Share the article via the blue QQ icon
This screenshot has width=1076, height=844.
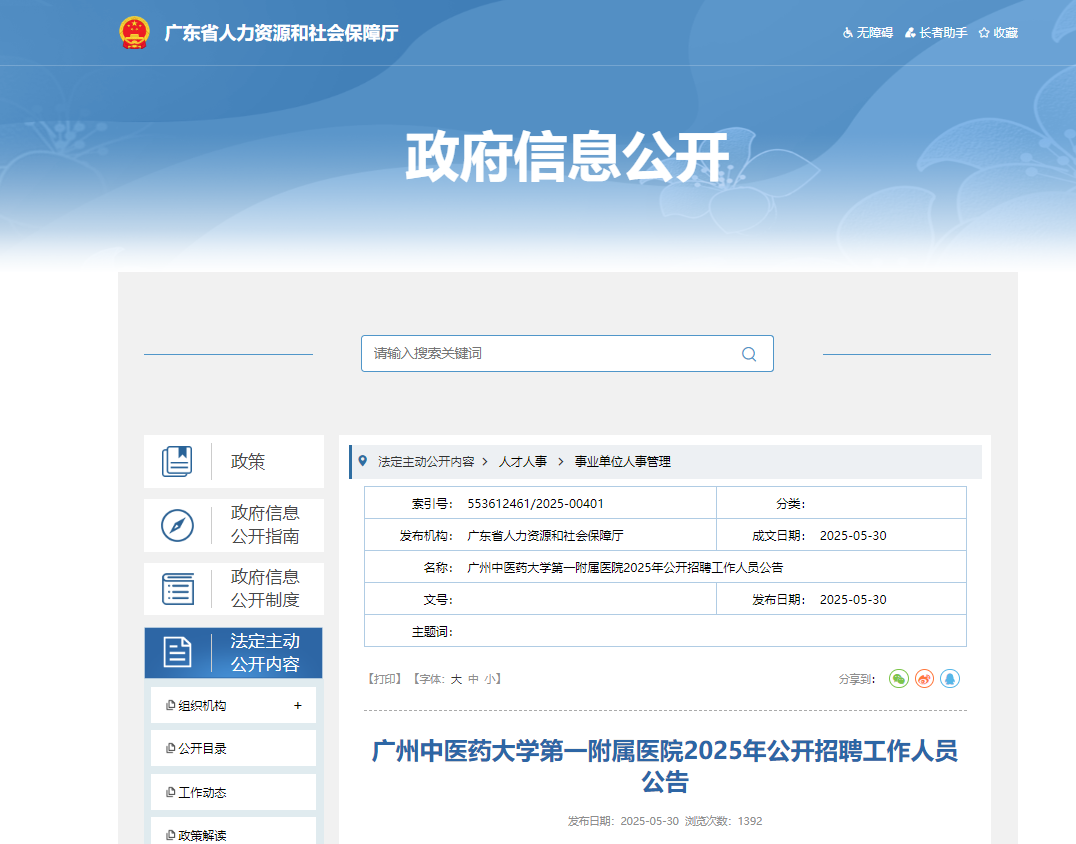coord(950,679)
